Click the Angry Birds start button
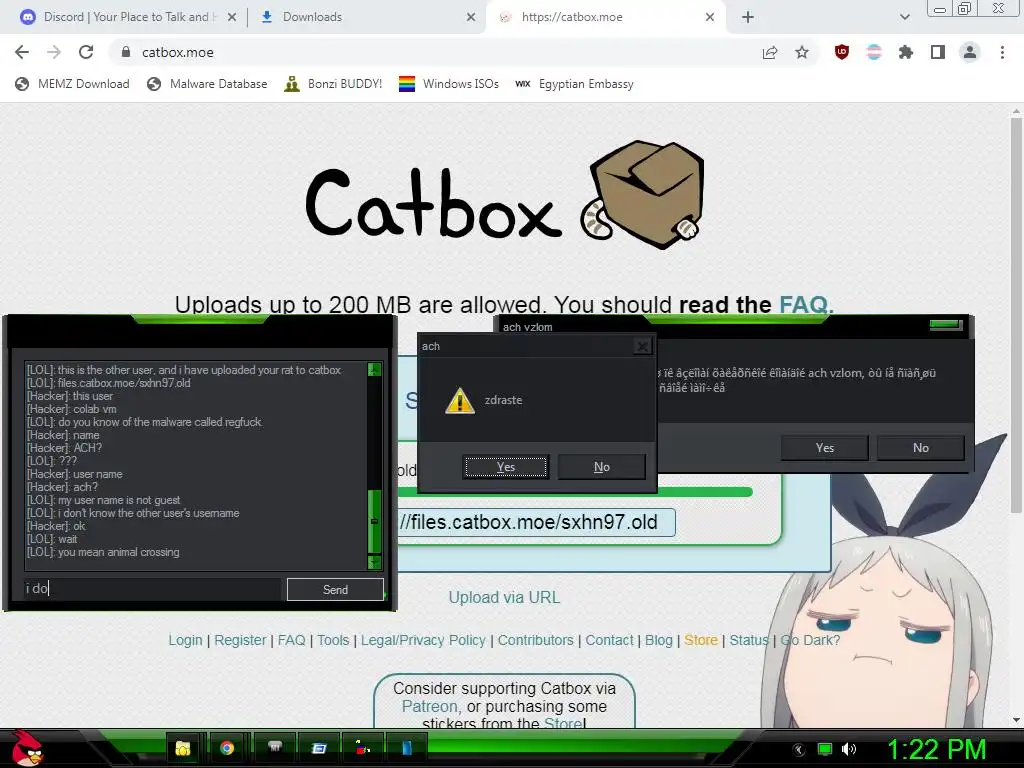Image resolution: width=1024 pixels, height=768 pixels. click(x=27, y=748)
